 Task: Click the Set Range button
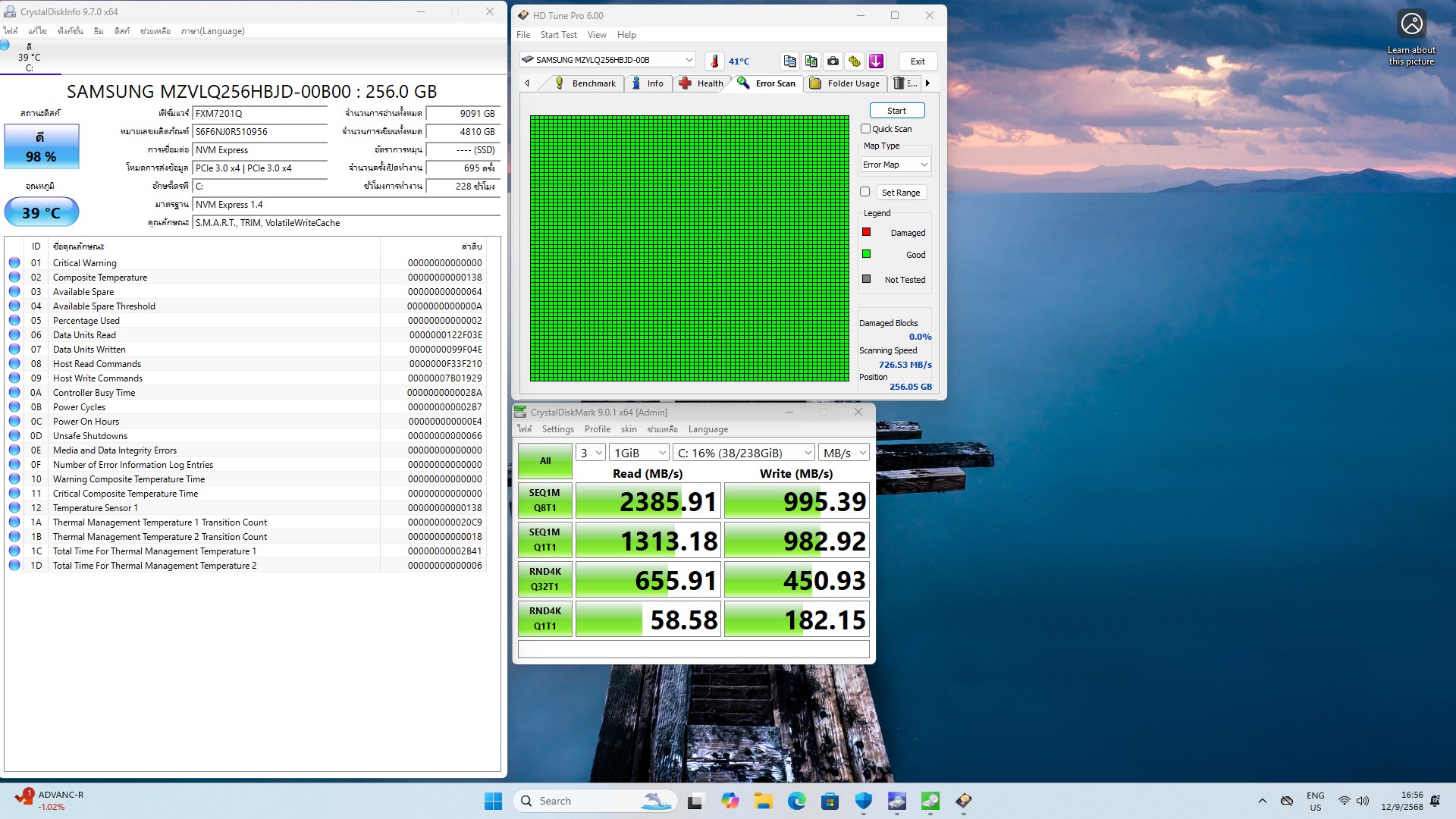[900, 193]
